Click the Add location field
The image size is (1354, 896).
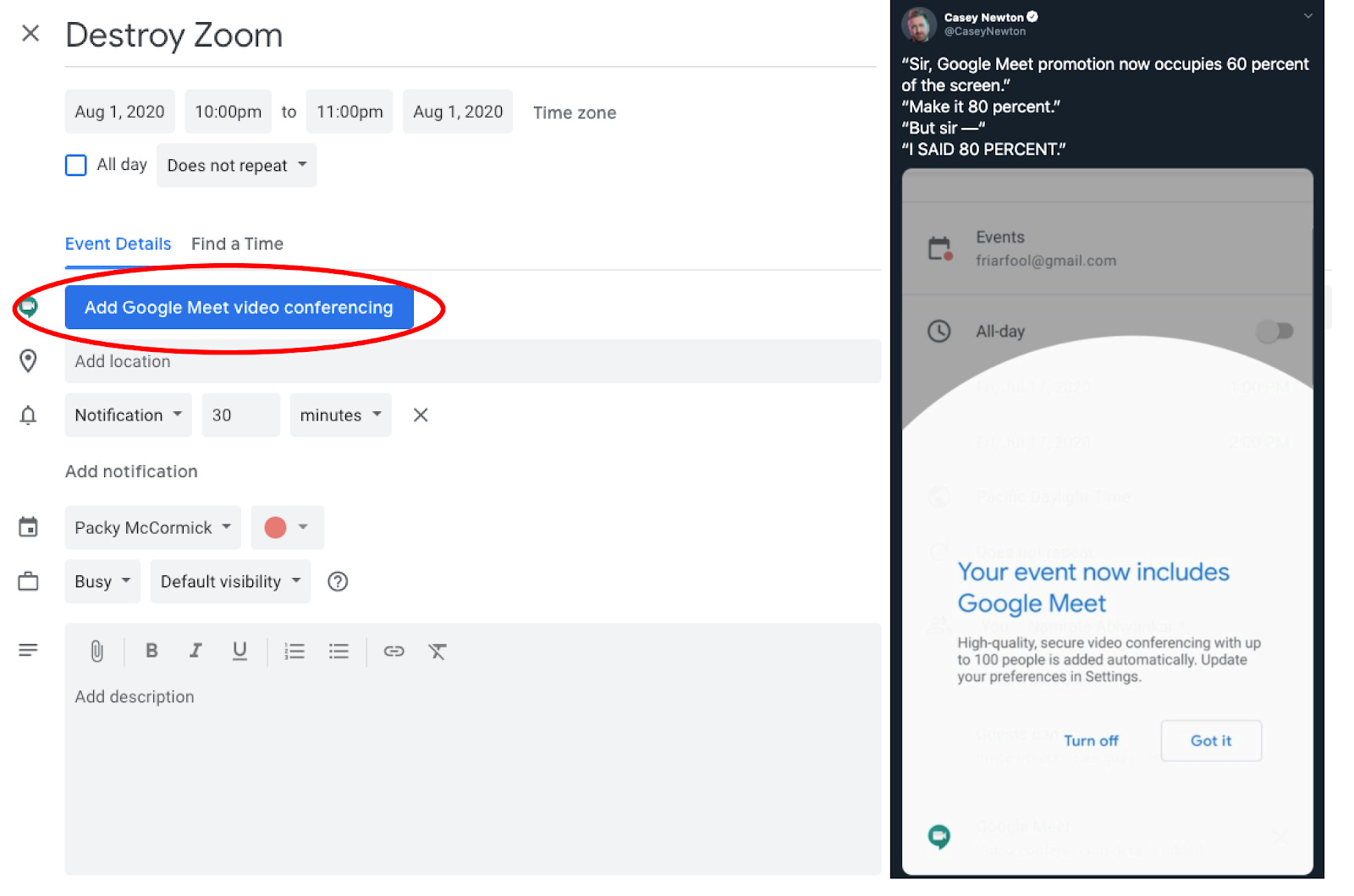(x=473, y=361)
